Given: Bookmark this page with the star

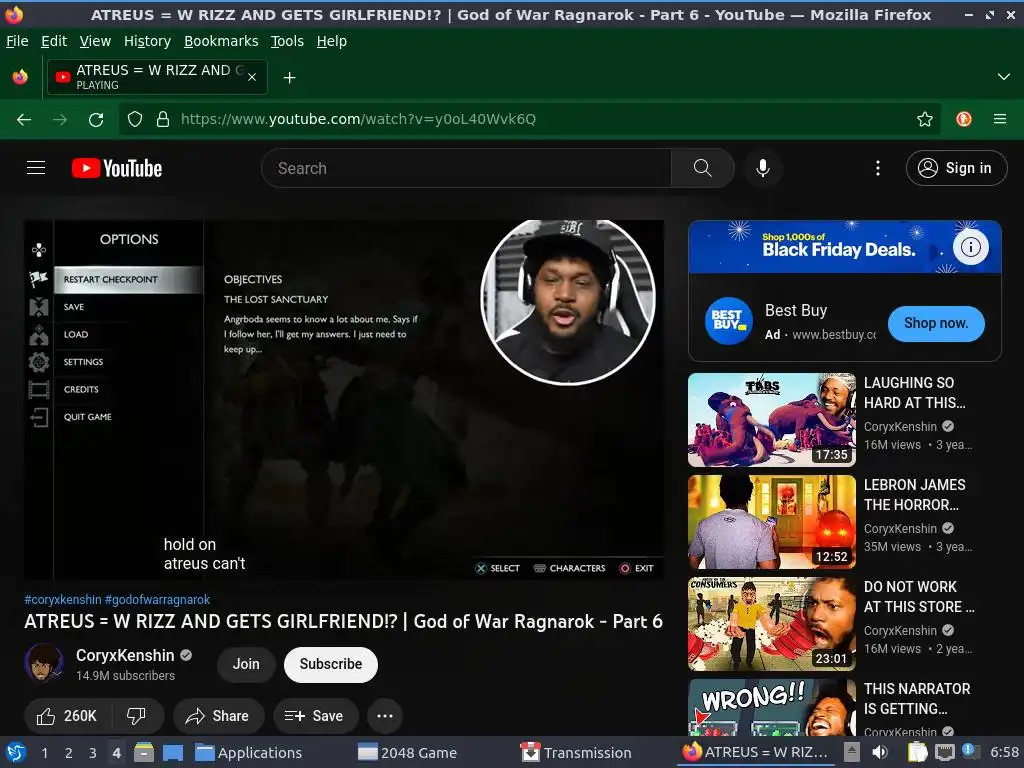Looking at the screenshot, I should pos(924,120).
